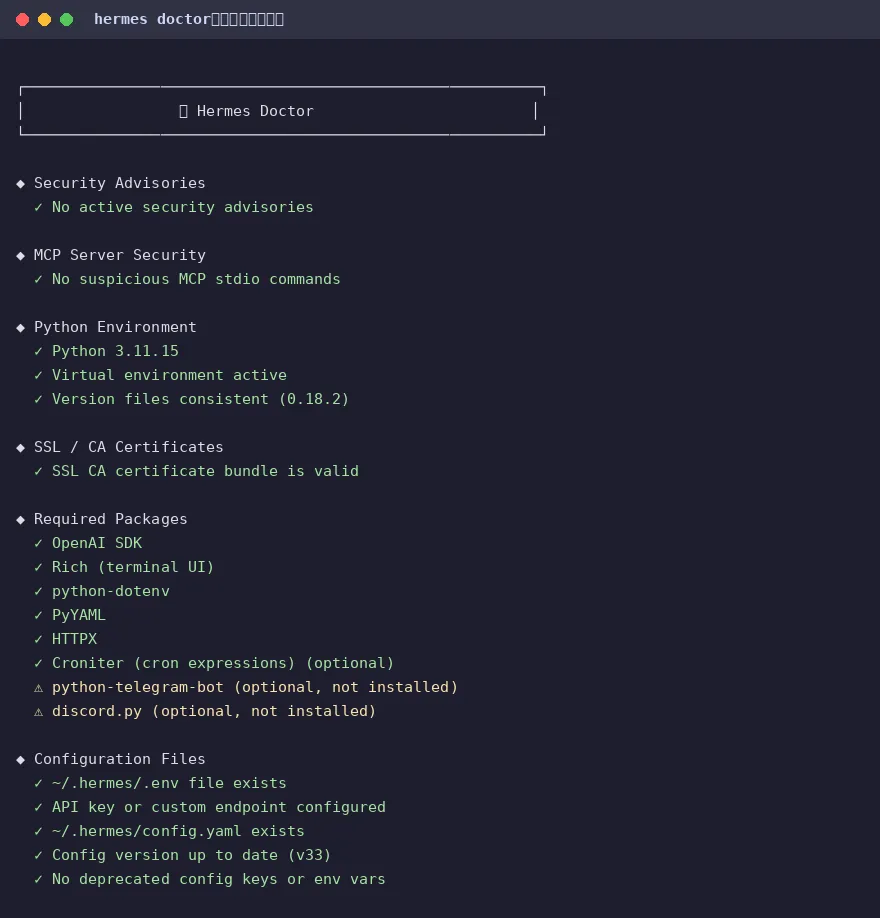
Task: Click 'Croniter (cron expressions) (optional)' line
Action: (223, 663)
